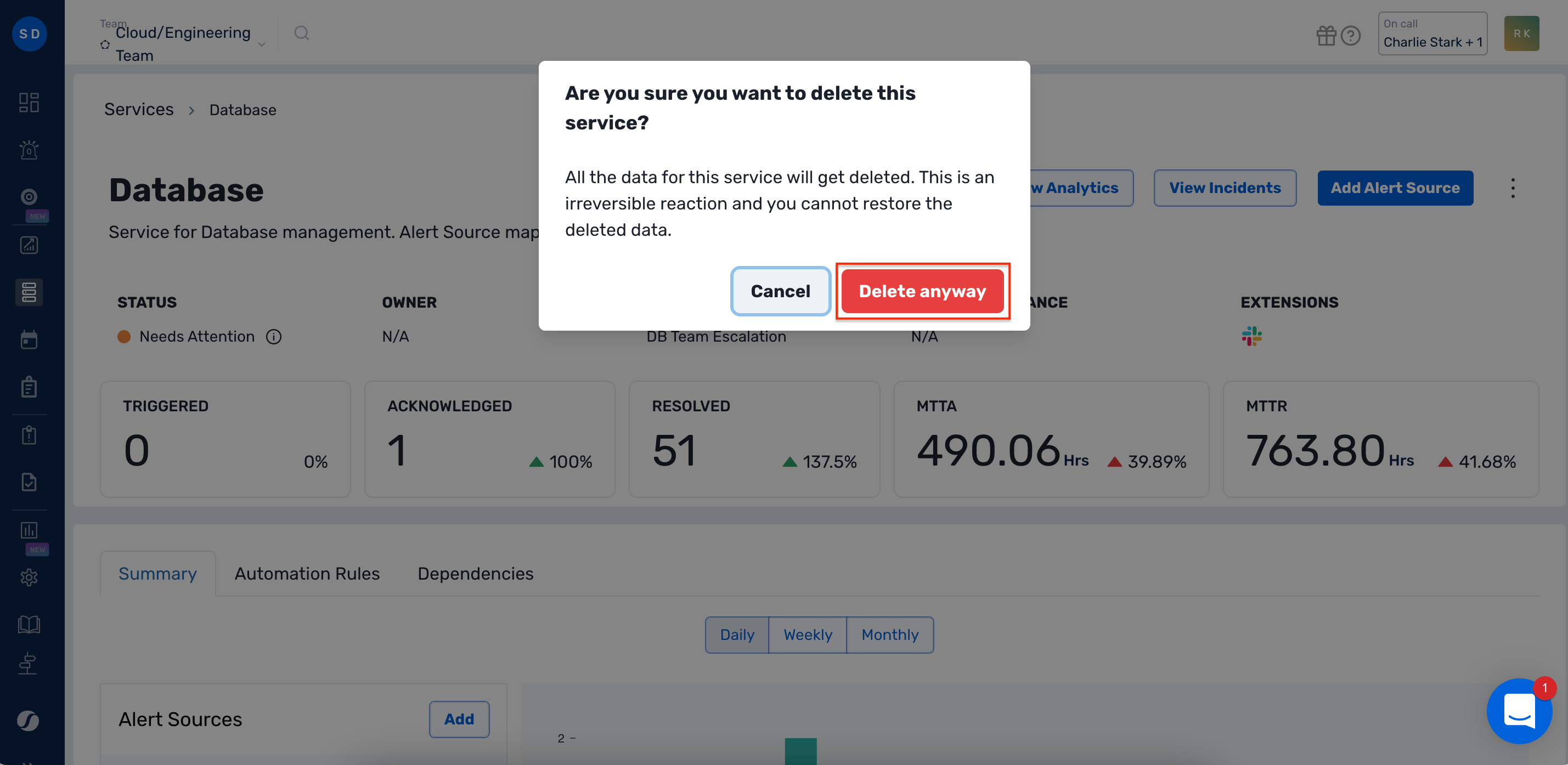Open the On-call schedules sidebar icon
Screen dimensions: 1568x765
(29, 196)
